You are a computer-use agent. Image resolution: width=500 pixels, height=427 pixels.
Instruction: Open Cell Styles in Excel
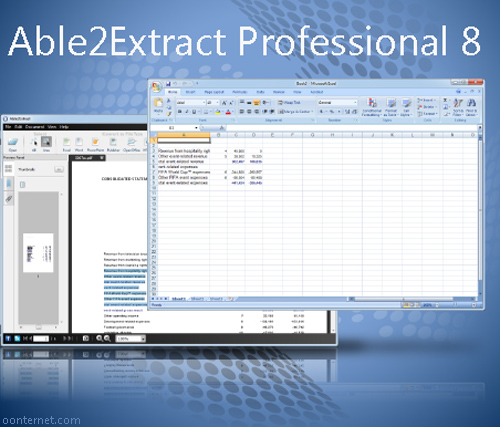point(406,107)
